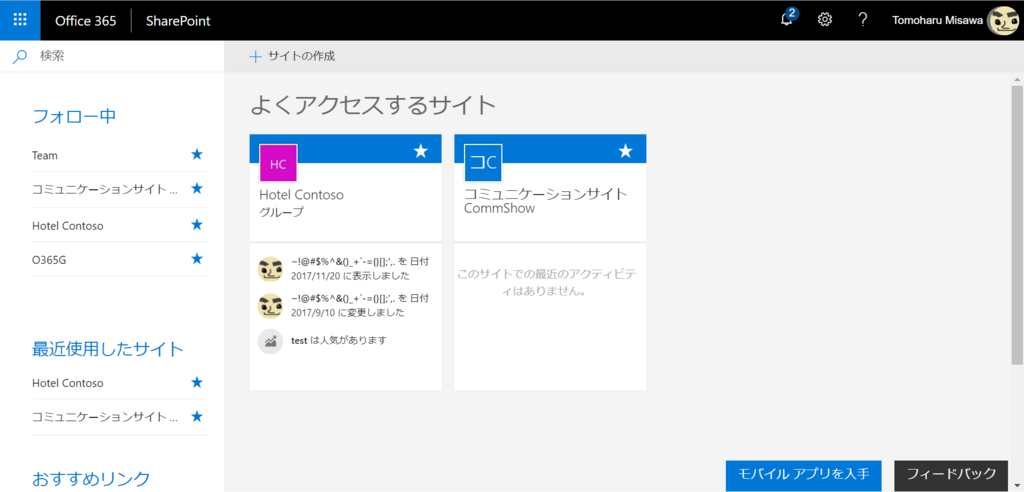Click the blue コC site logo
1024x492 pixels.
click(483, 163)
